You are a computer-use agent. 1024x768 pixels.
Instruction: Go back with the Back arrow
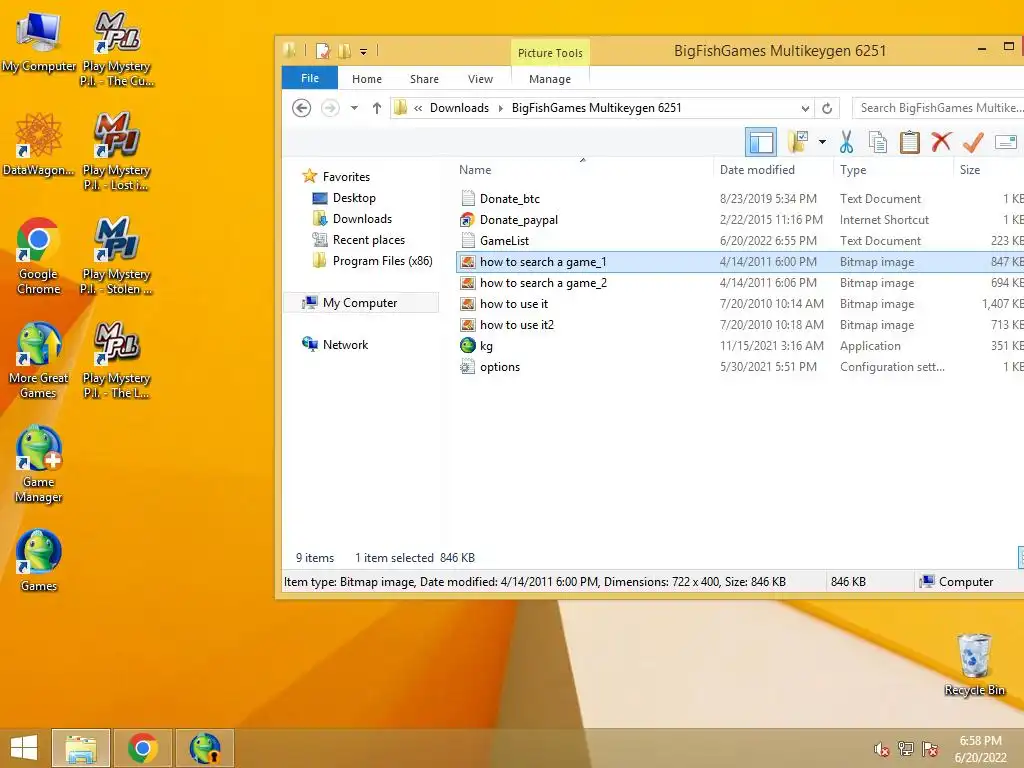(x=301, y=108)
